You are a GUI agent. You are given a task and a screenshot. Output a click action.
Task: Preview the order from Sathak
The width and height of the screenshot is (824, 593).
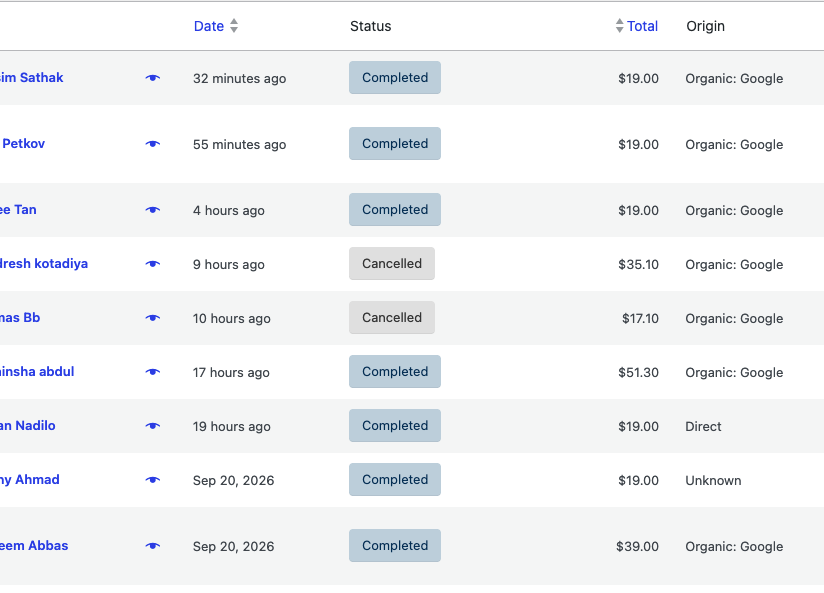[x=152, y=78]
